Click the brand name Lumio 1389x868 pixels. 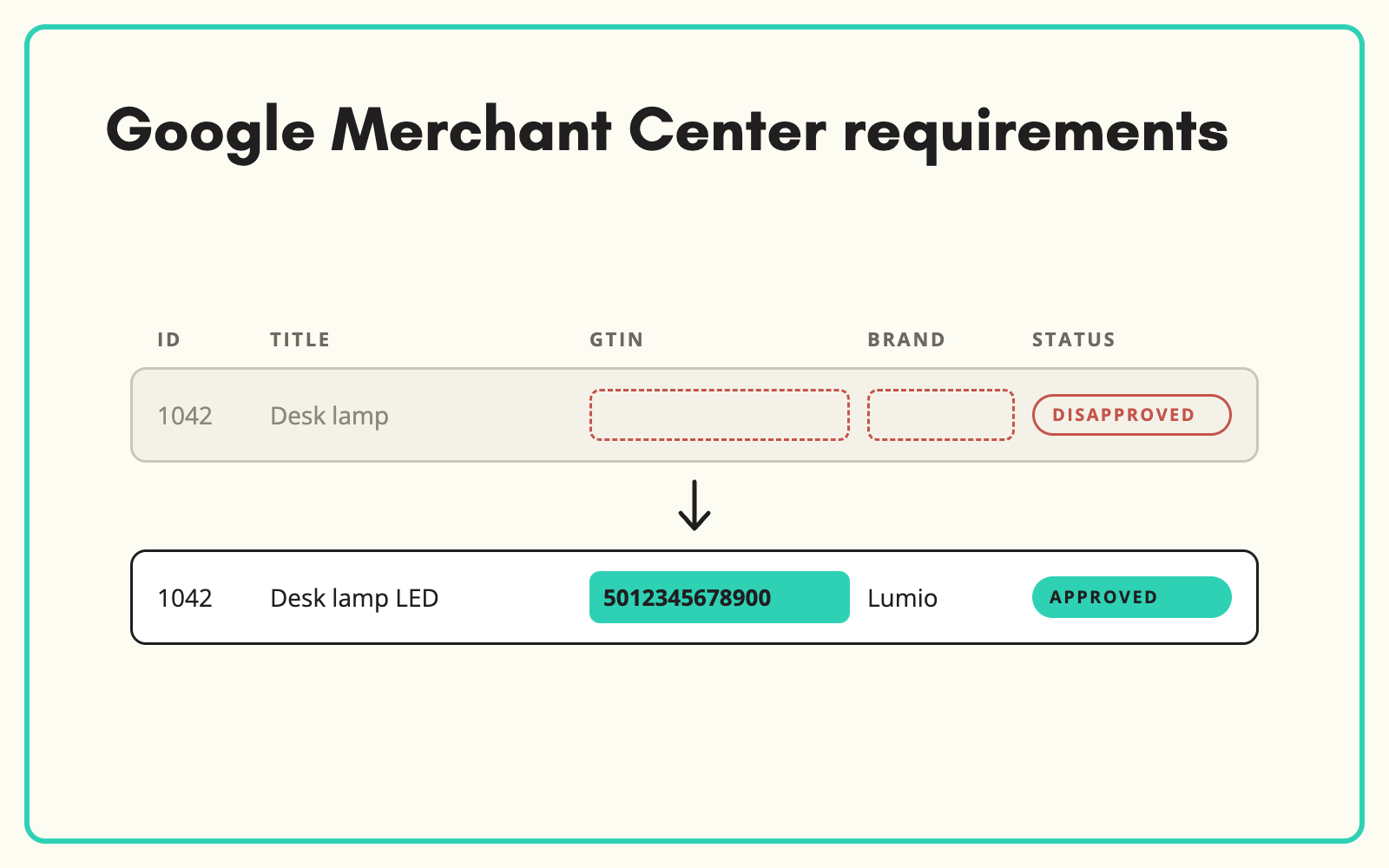(x=903, y=598)
